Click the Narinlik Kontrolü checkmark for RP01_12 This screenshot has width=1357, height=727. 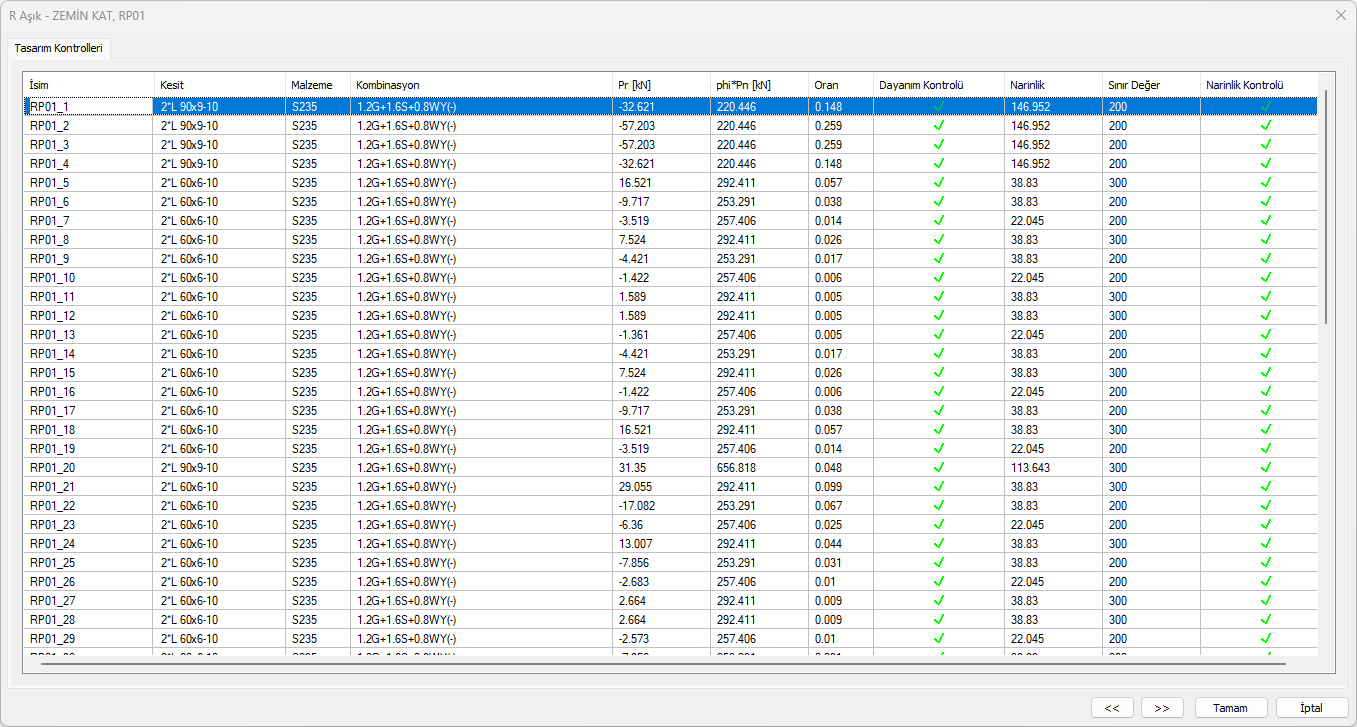[1265, 316]
